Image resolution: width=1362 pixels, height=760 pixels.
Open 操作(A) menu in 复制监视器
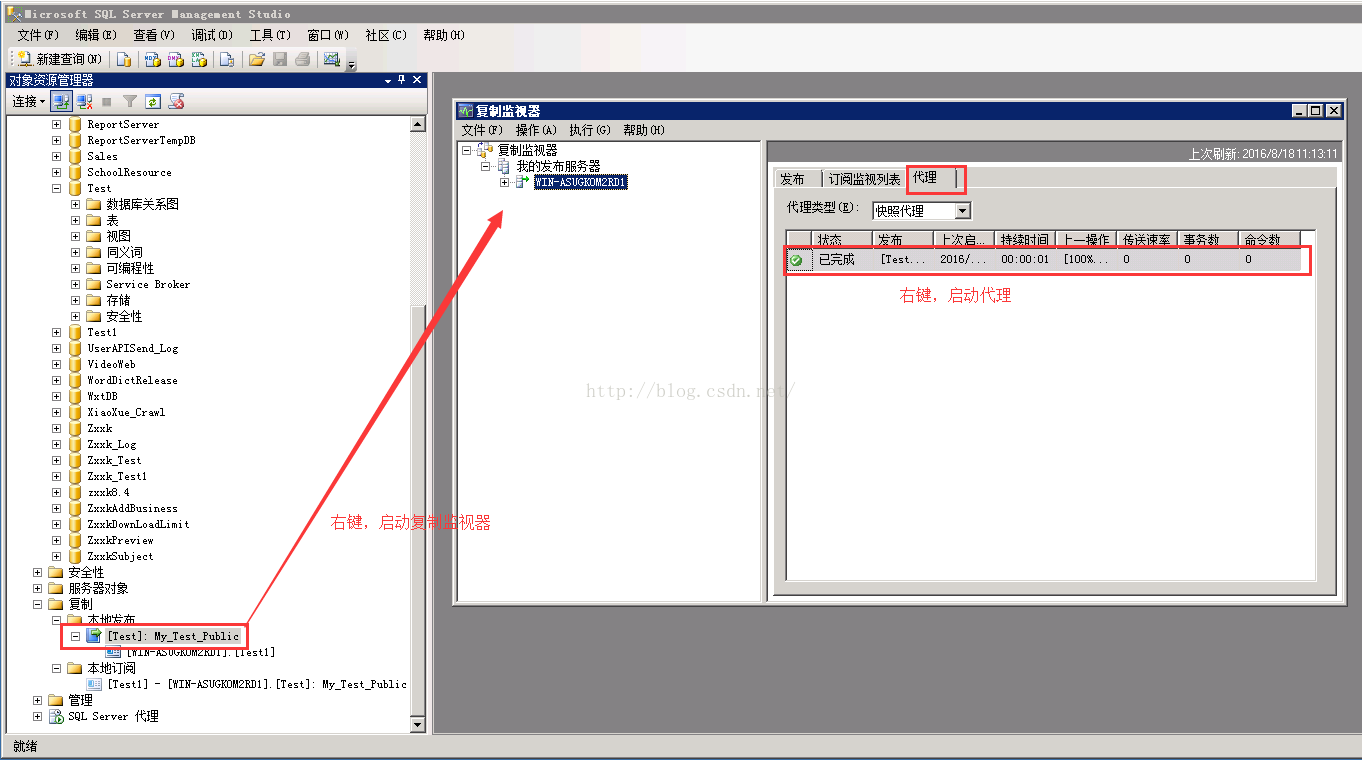pyautogui.click(x=536, y=130)
